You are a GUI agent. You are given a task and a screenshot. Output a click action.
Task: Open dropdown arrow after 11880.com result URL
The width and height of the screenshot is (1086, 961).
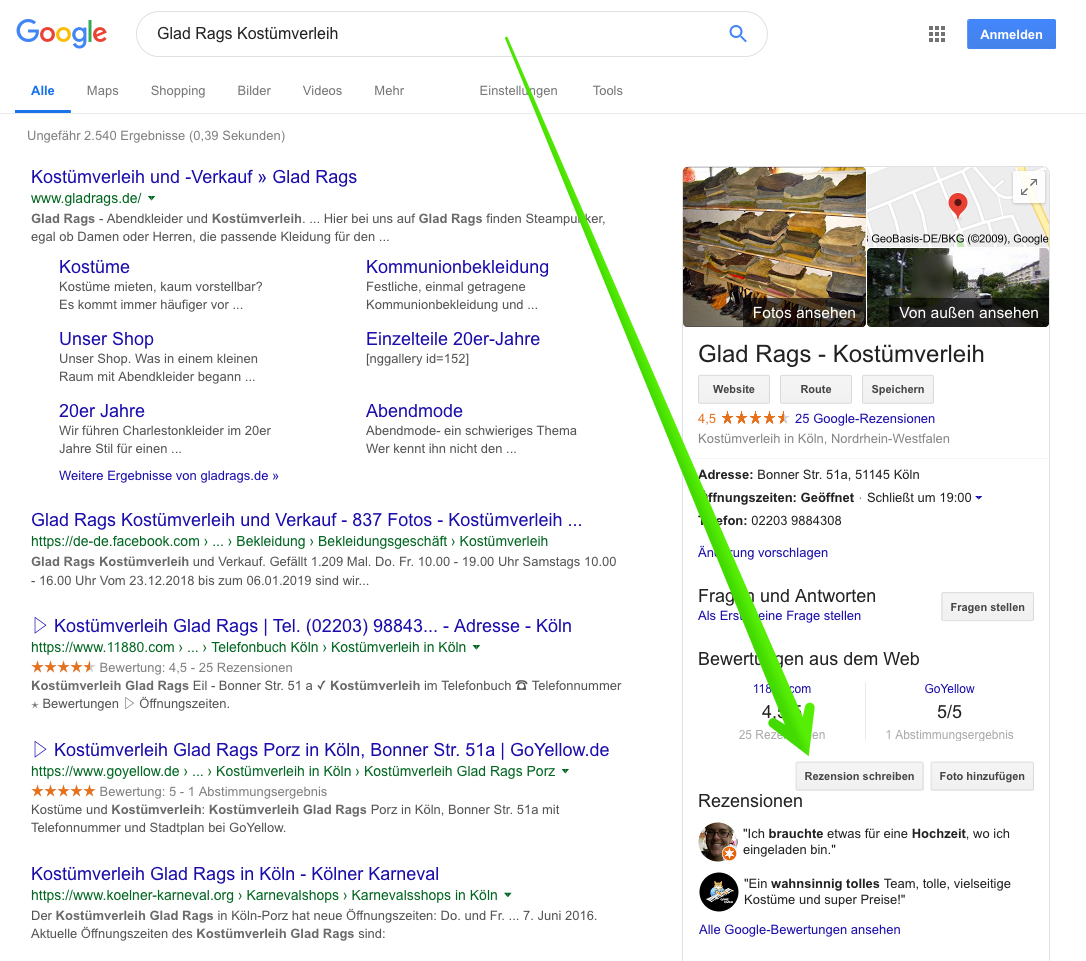[476, 647]
